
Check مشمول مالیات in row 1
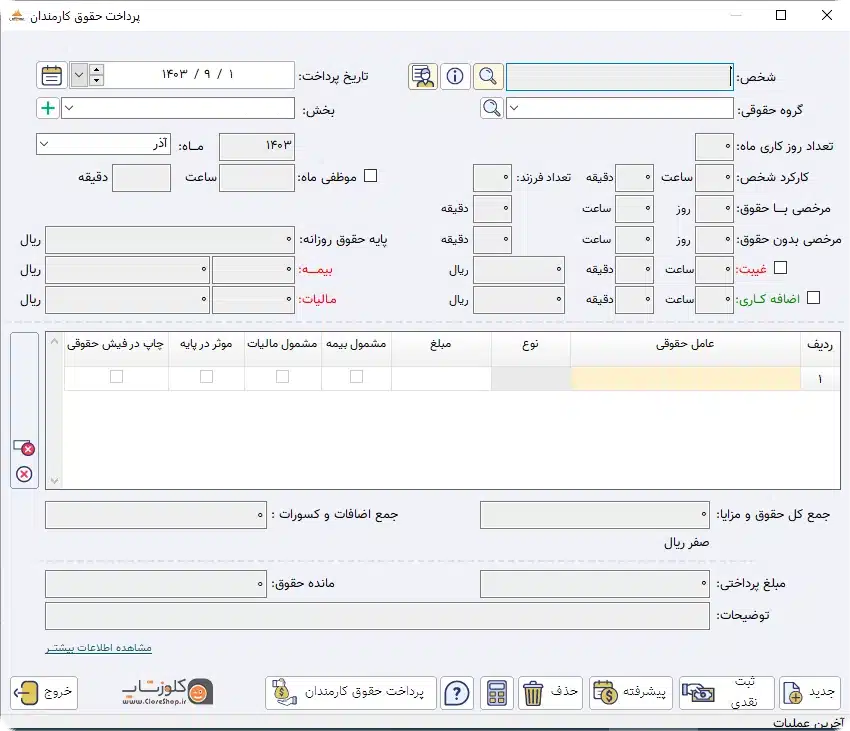(282, 376)
